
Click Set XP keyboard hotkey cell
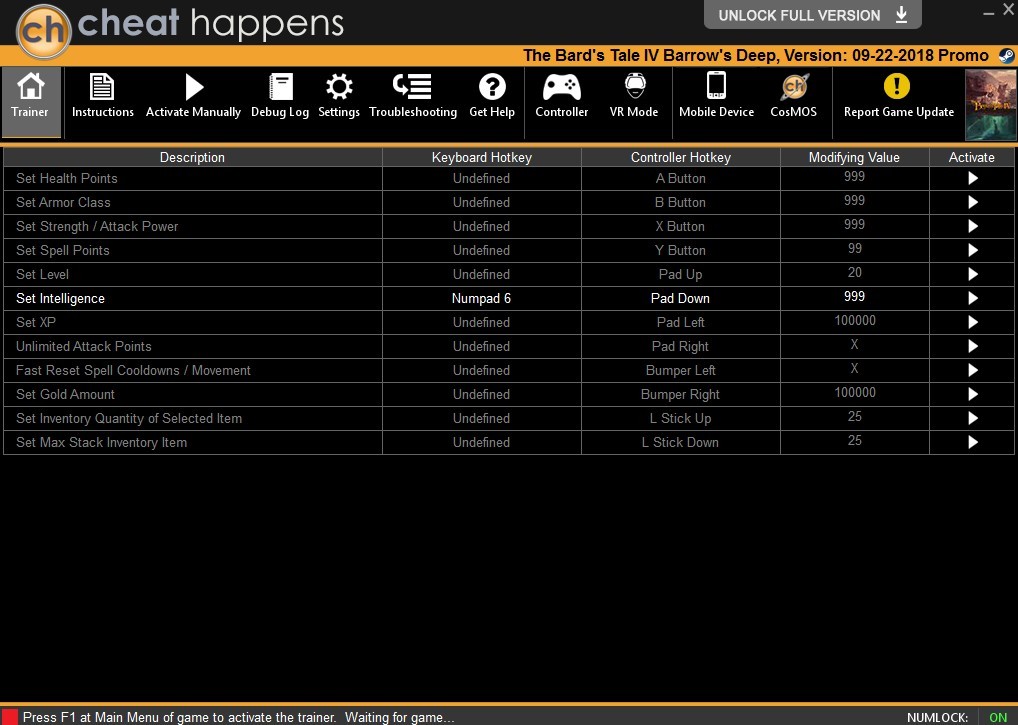481,323
